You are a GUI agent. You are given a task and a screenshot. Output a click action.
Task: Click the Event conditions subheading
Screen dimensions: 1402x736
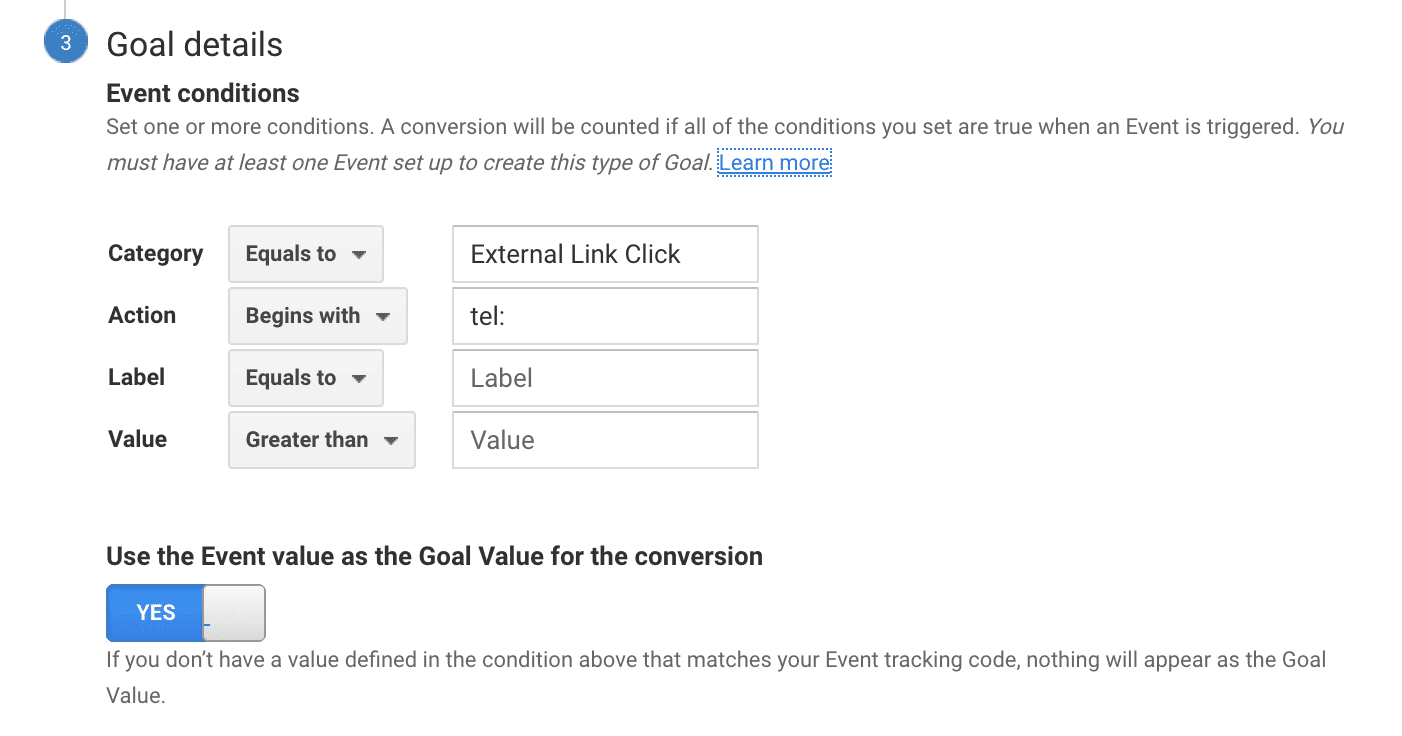coord(203,93)
